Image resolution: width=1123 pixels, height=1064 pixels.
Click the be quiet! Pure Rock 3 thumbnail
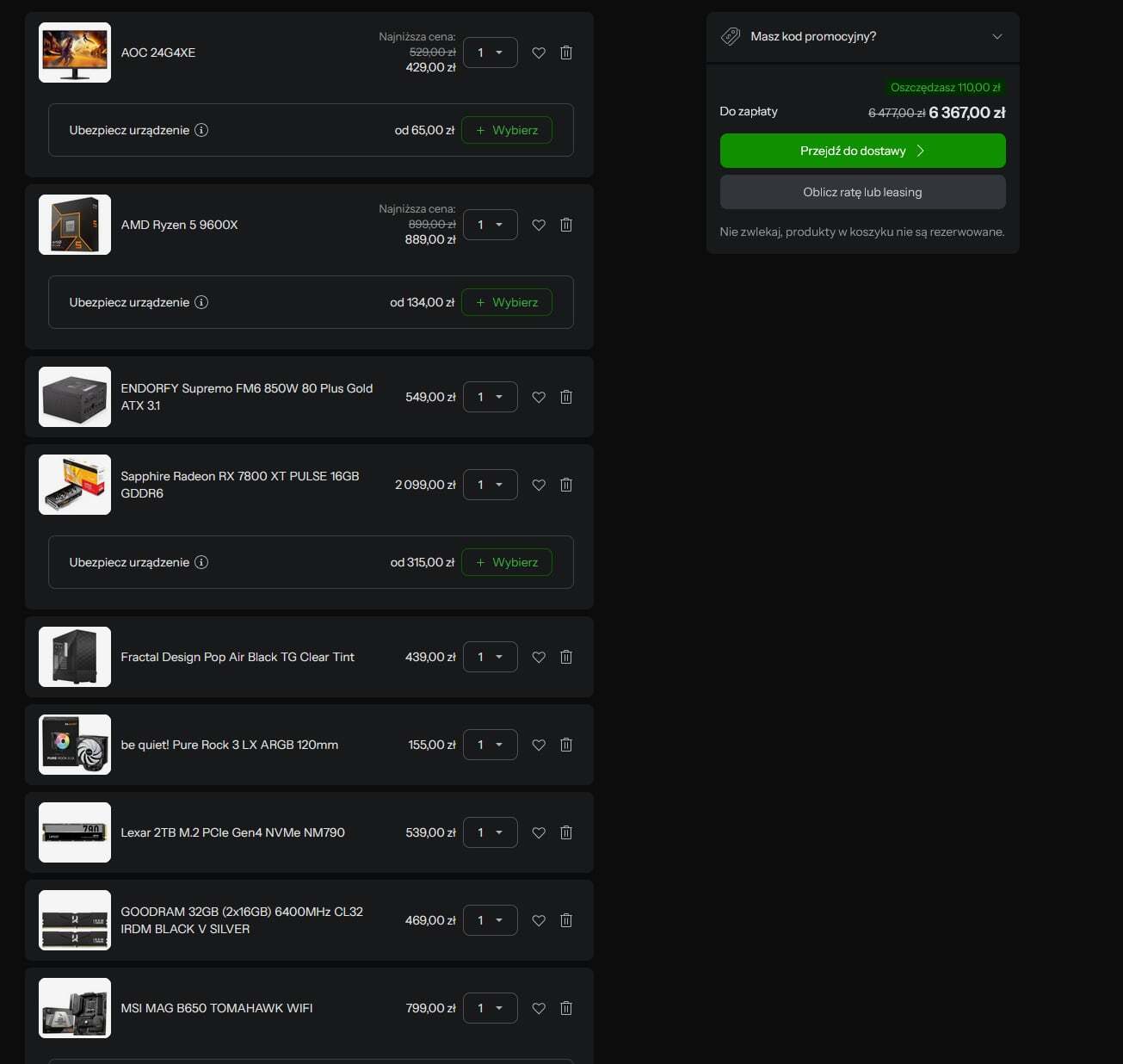(75, 745)
